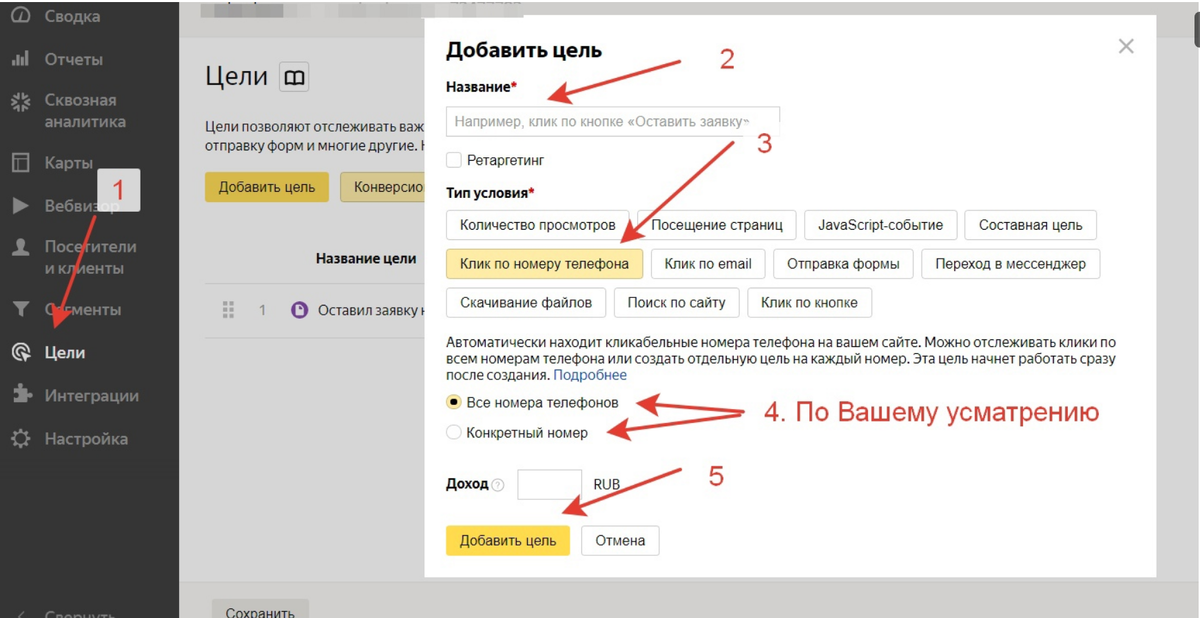Viewport: 1200px width, 618px height.
Task: Click the Доход help question mark icon
Action: click(498, 485)
